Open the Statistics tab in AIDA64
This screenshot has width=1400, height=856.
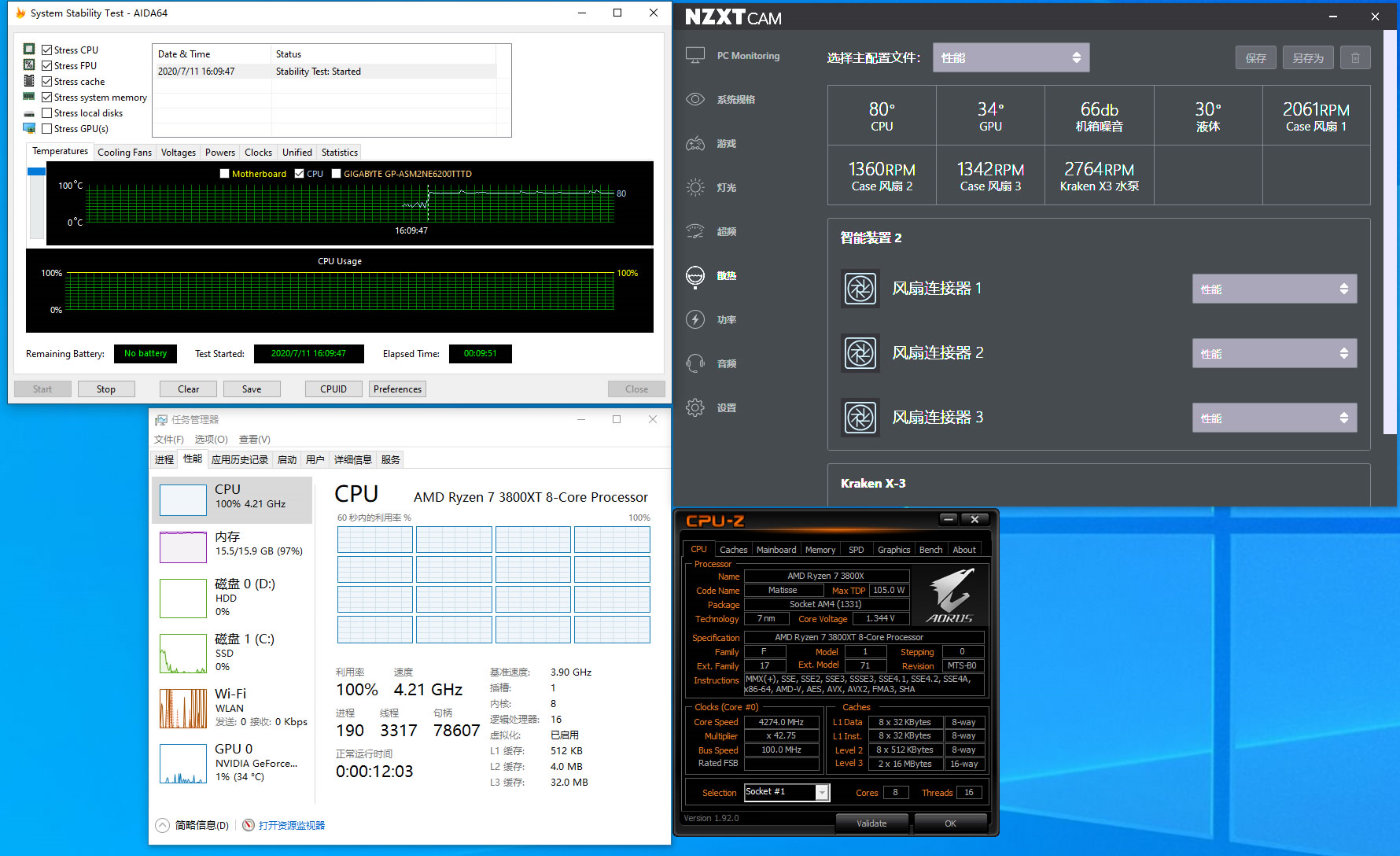coord(339,152)
